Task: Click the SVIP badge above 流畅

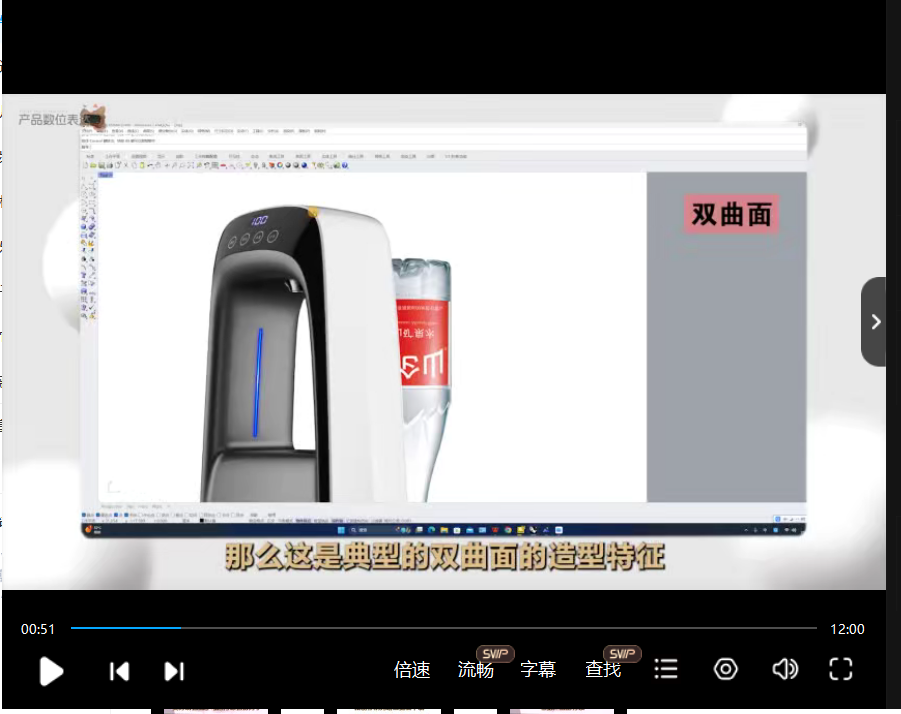Action: click(495, 653)
